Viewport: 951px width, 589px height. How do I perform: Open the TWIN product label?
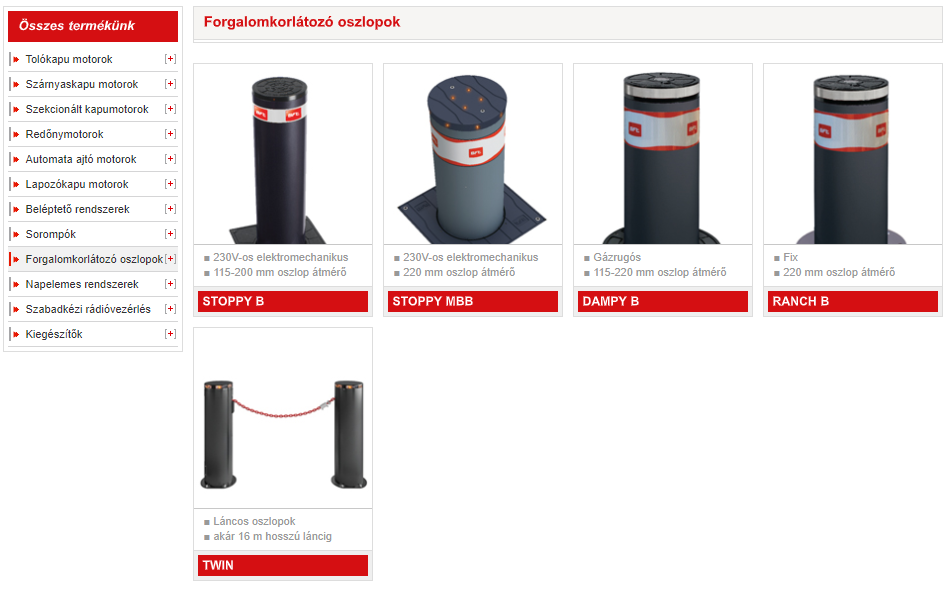pyautogui.click(x=283, y=565)
